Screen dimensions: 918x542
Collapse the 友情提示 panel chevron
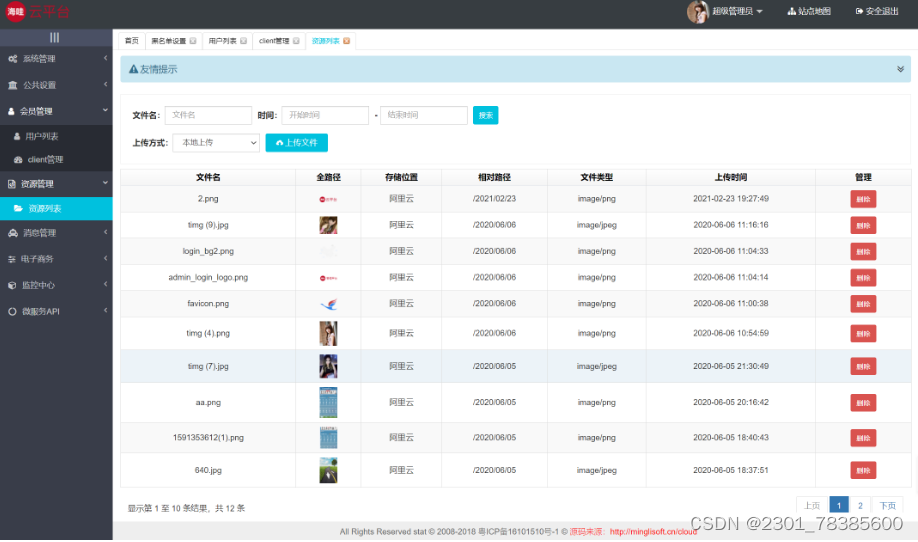900,69
